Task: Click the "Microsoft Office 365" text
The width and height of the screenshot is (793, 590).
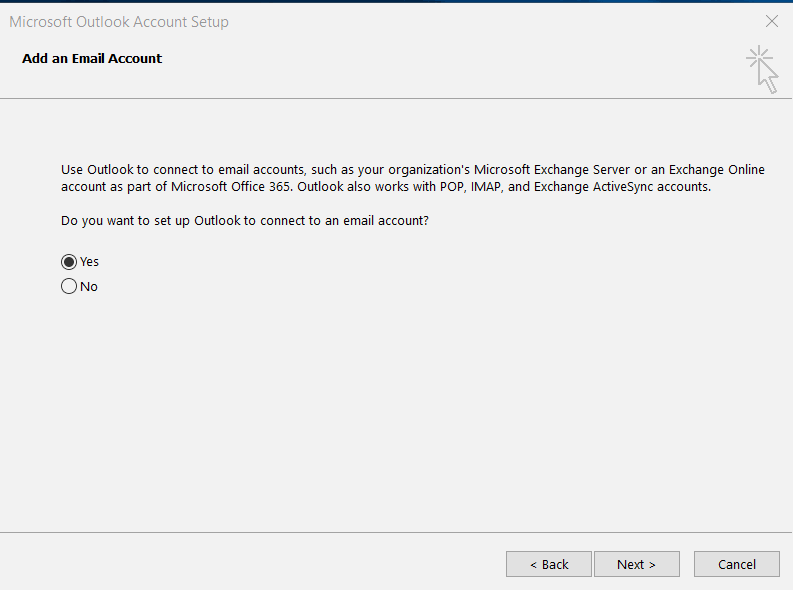Action: coord(231,187)
